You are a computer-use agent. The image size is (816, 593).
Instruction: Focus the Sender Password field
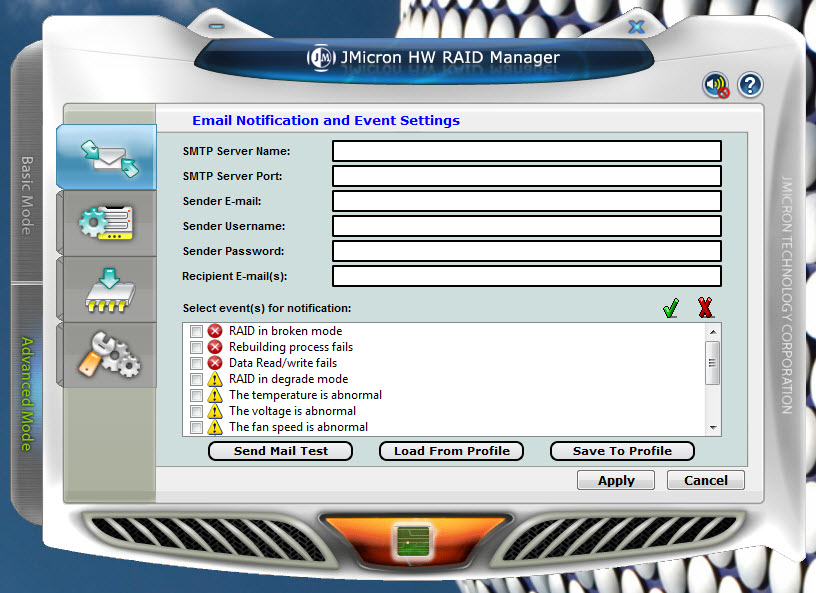(x=527, y=251)
